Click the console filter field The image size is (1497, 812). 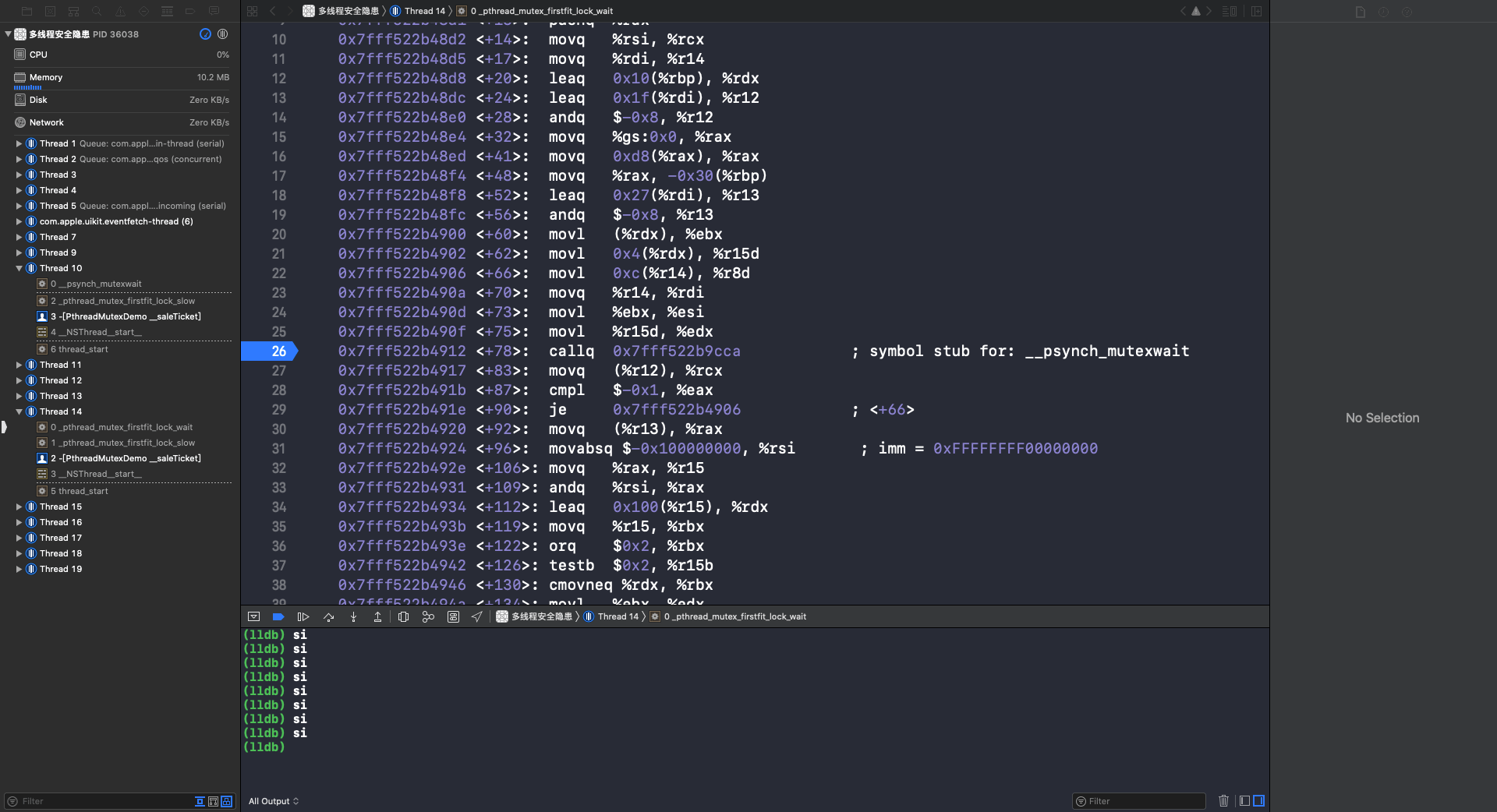point(1139,801)
